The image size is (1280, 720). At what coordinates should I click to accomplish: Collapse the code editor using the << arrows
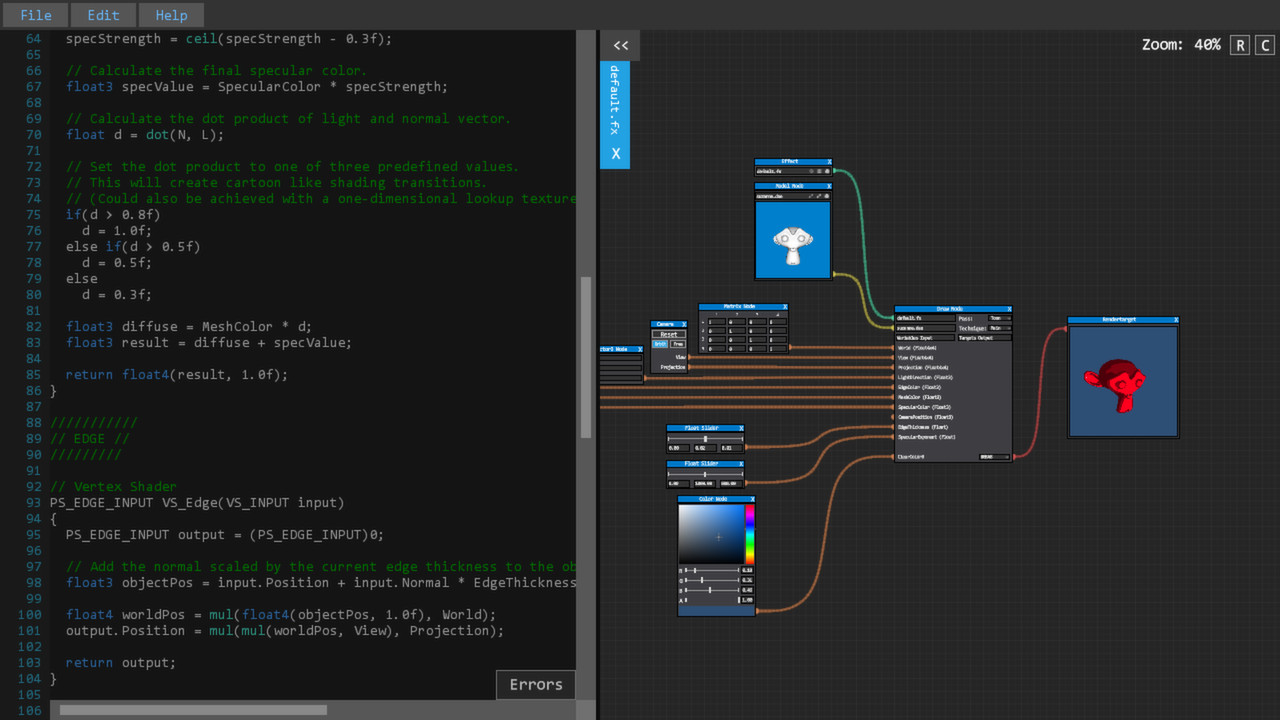pos(620,45)
